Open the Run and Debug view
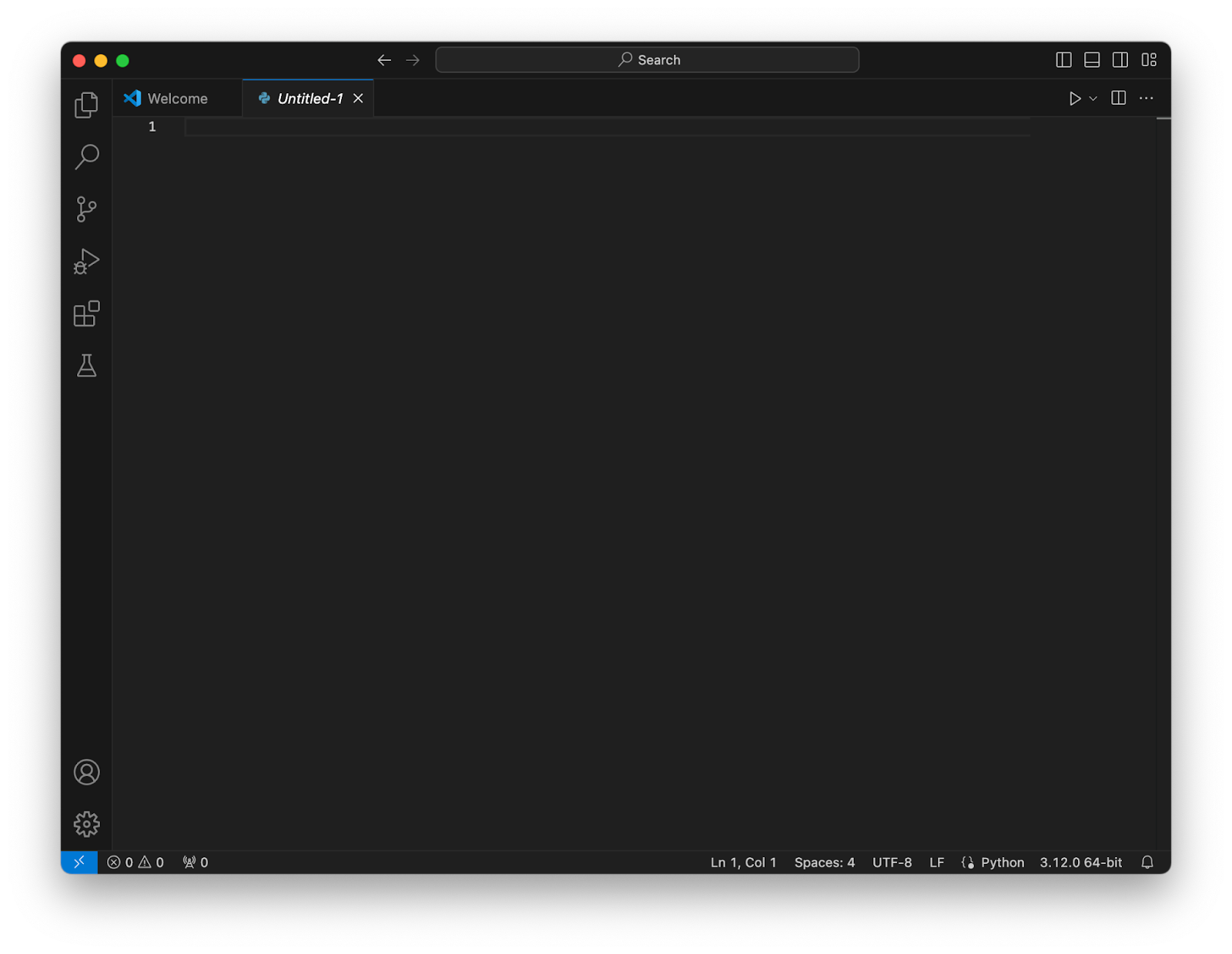Screen dimensions: 1232x954 pos(86,261)
